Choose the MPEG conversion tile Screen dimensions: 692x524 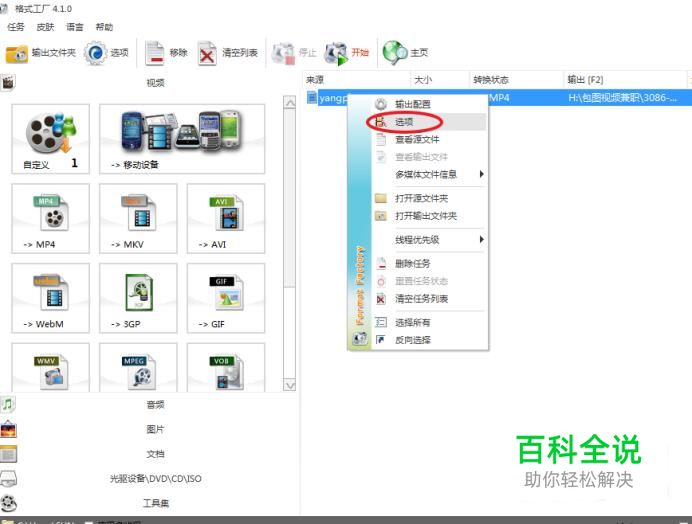pos(138,368)
